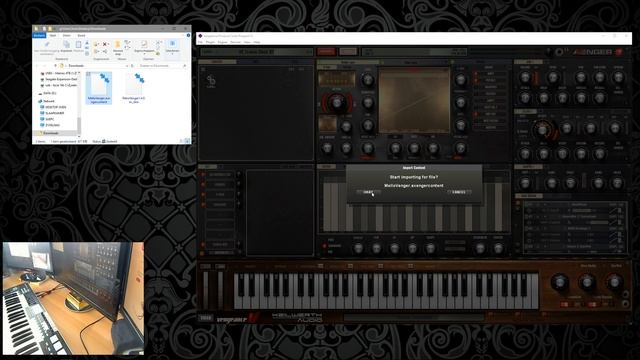640x360 pixels.
Task: Select the second, unselected file in the Downloads folder
Action: click(134, 88)
